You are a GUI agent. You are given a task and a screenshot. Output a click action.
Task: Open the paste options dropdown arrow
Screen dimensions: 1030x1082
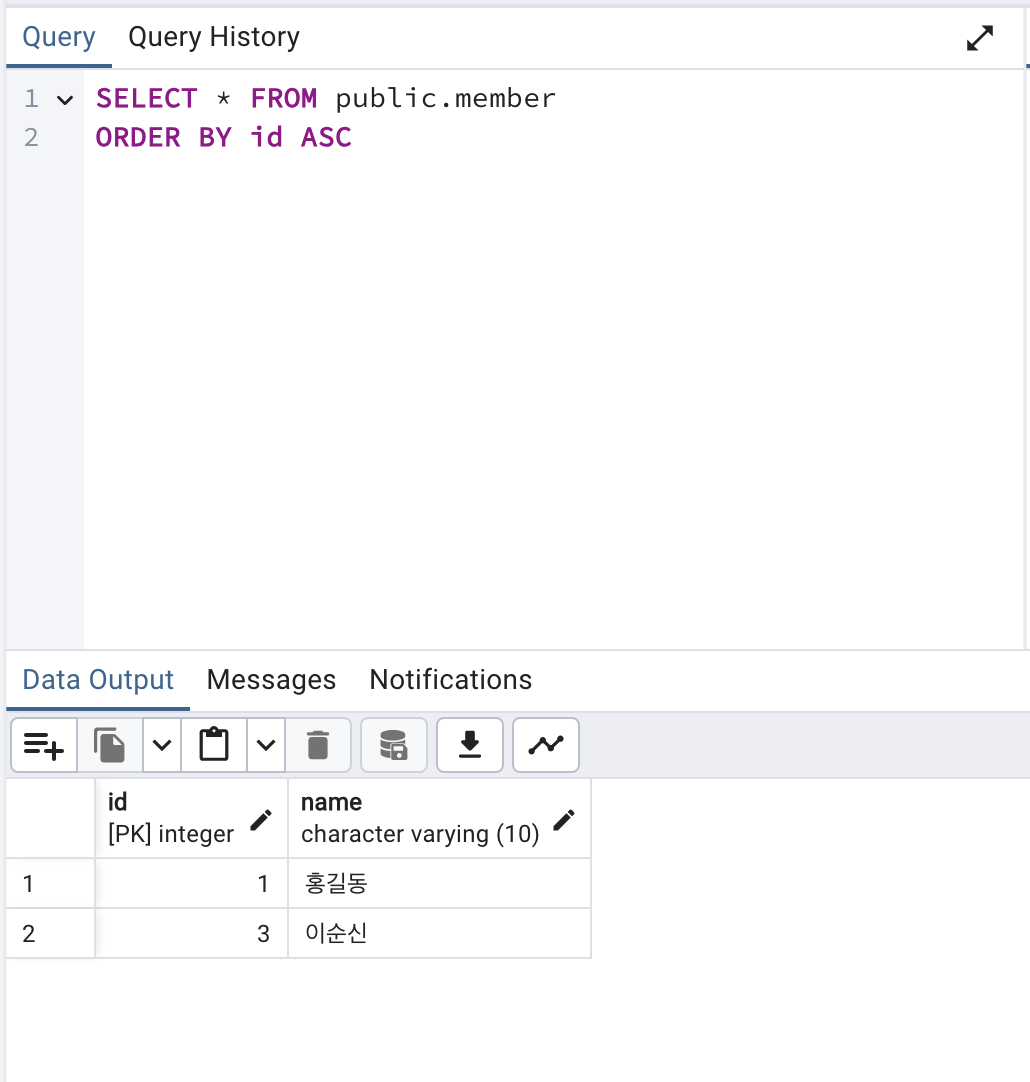(266, 745)
